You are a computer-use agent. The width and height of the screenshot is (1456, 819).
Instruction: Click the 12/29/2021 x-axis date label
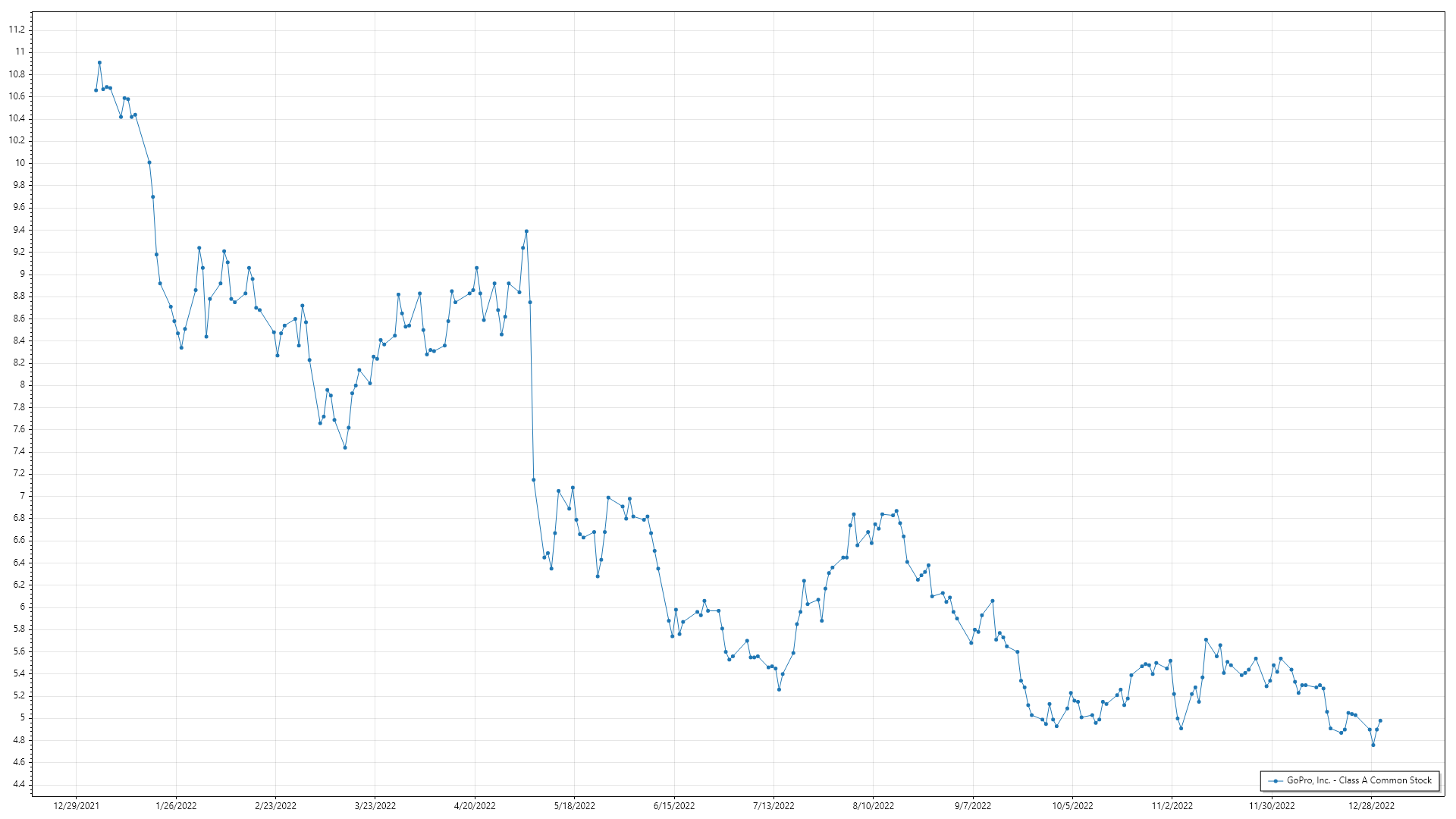tap(76, 806)
